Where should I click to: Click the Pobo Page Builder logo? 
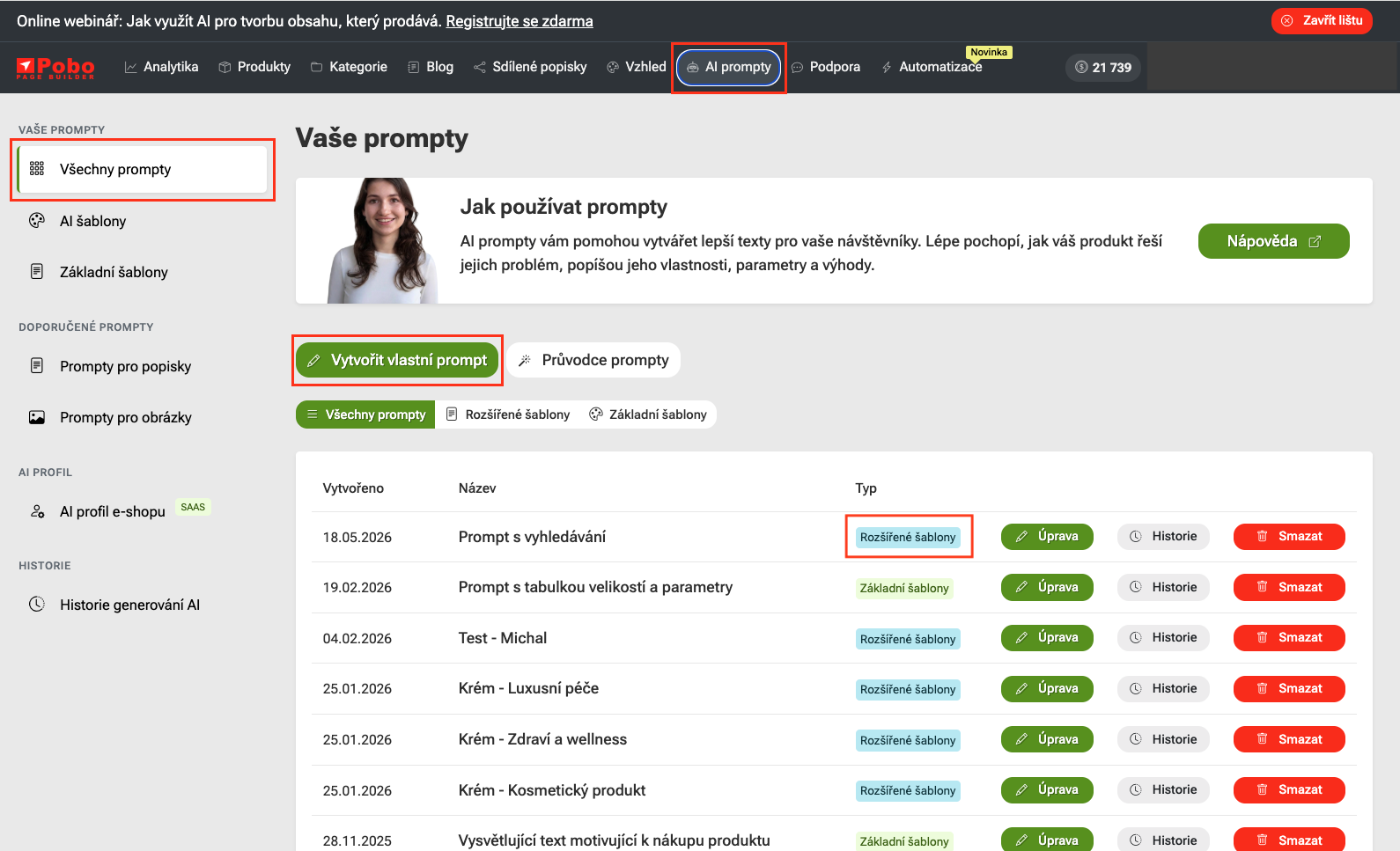(55, 68)
